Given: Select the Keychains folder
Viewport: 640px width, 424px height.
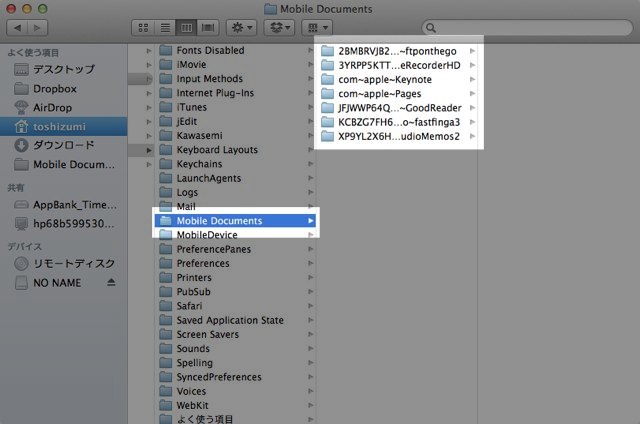Looking at the screenshot, I should (x=236, y=164).
